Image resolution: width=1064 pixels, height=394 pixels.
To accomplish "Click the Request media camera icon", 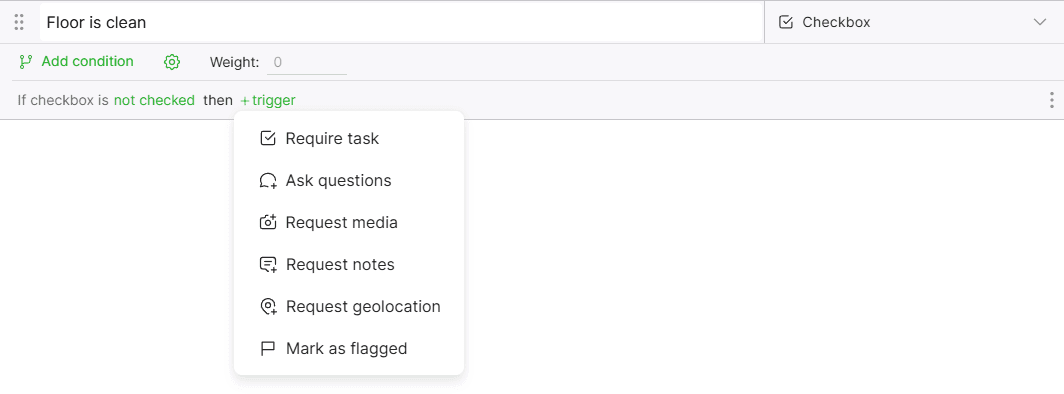I will click(x=268, y=222).
